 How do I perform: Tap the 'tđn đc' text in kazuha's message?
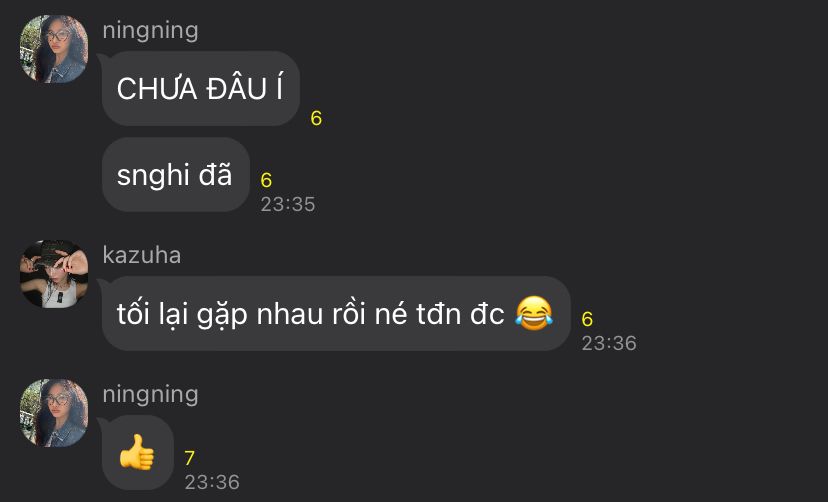460,314
